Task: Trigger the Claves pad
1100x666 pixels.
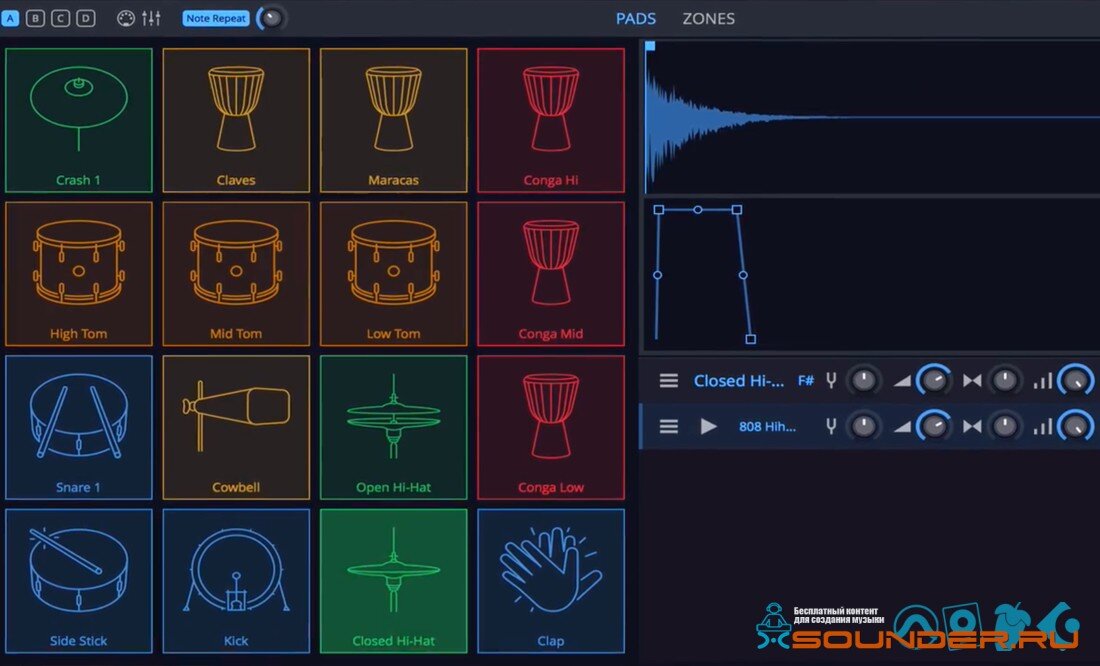Action: coord(236,120)
